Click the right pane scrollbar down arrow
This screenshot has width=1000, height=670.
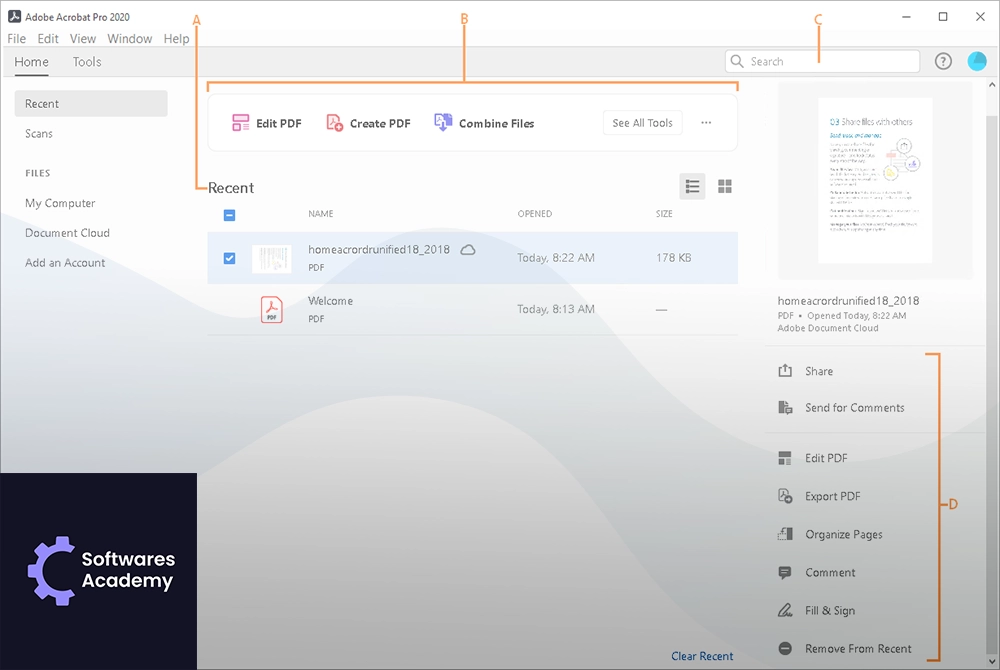point(992,662)
